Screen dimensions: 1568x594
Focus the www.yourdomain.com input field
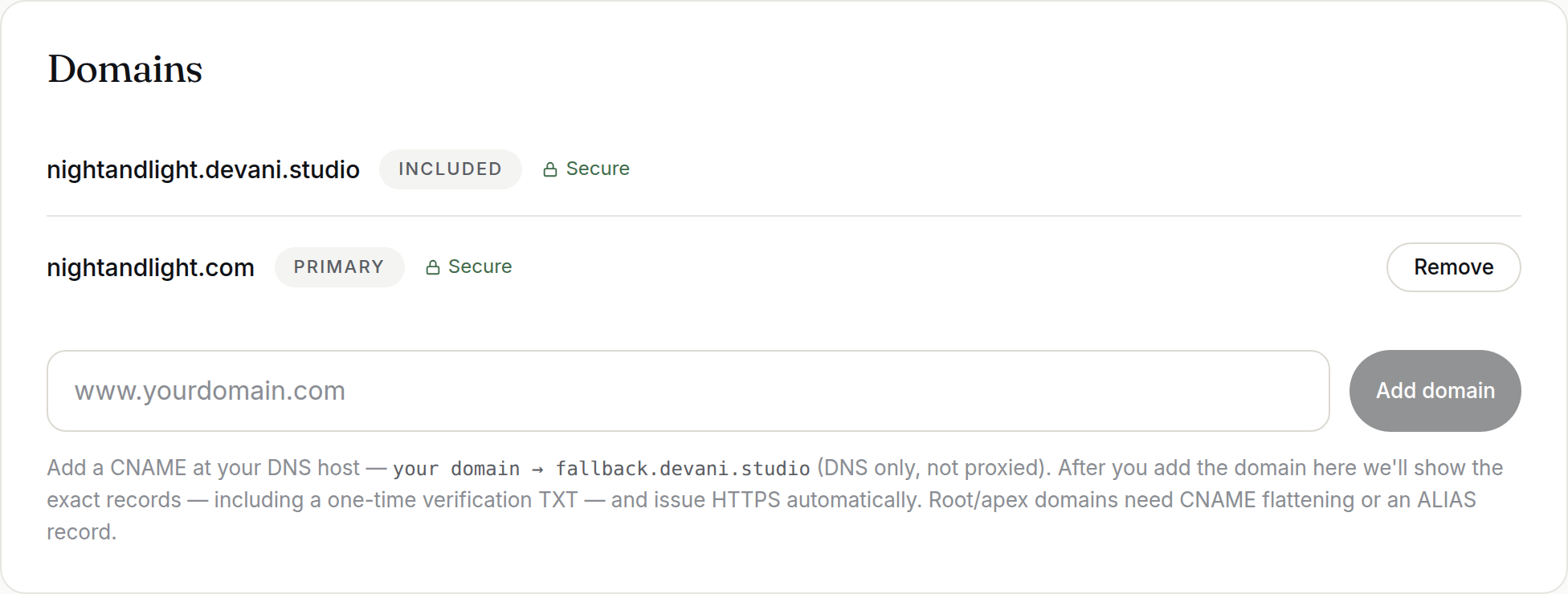(688, 391)
